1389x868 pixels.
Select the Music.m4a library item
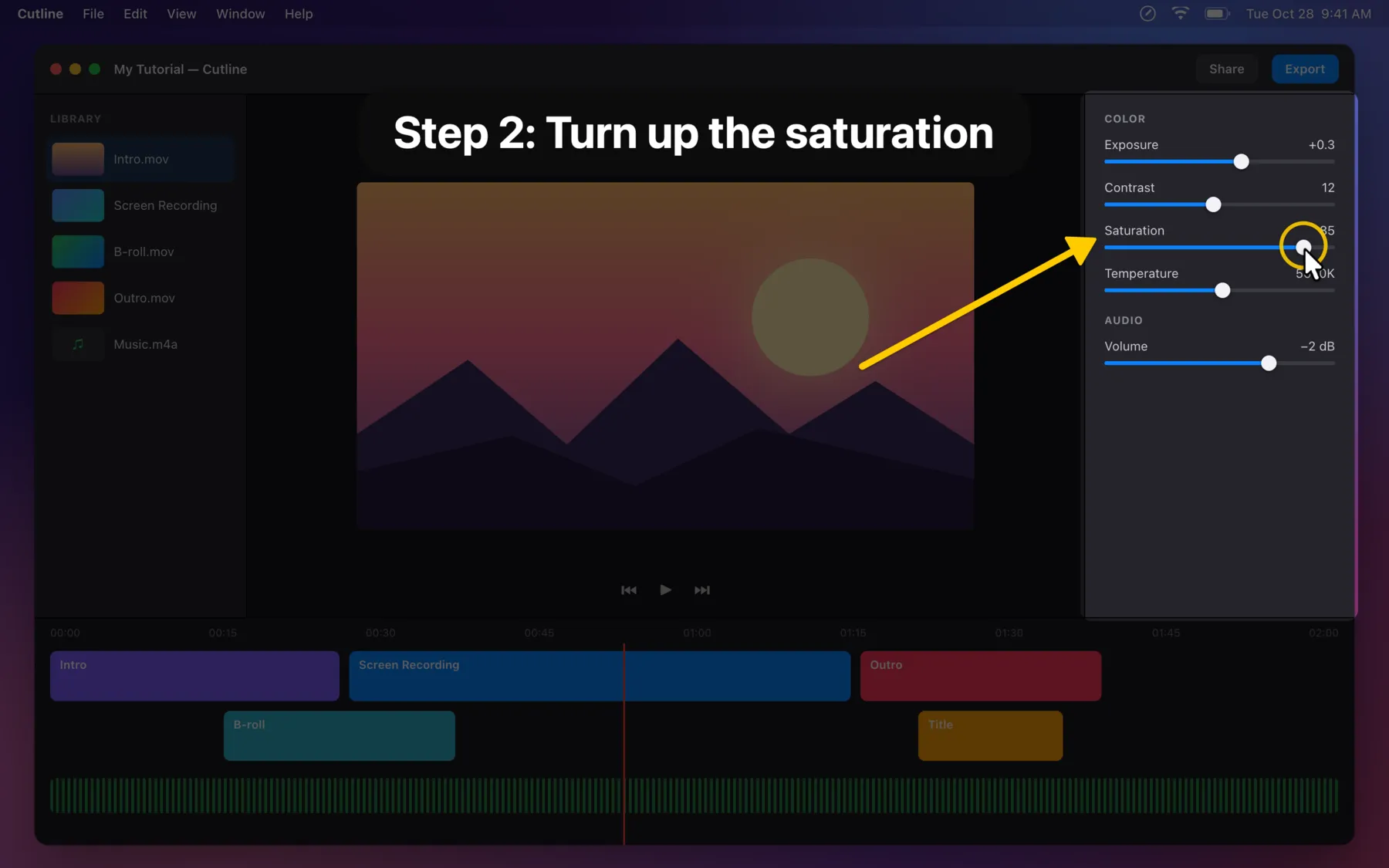141,344
